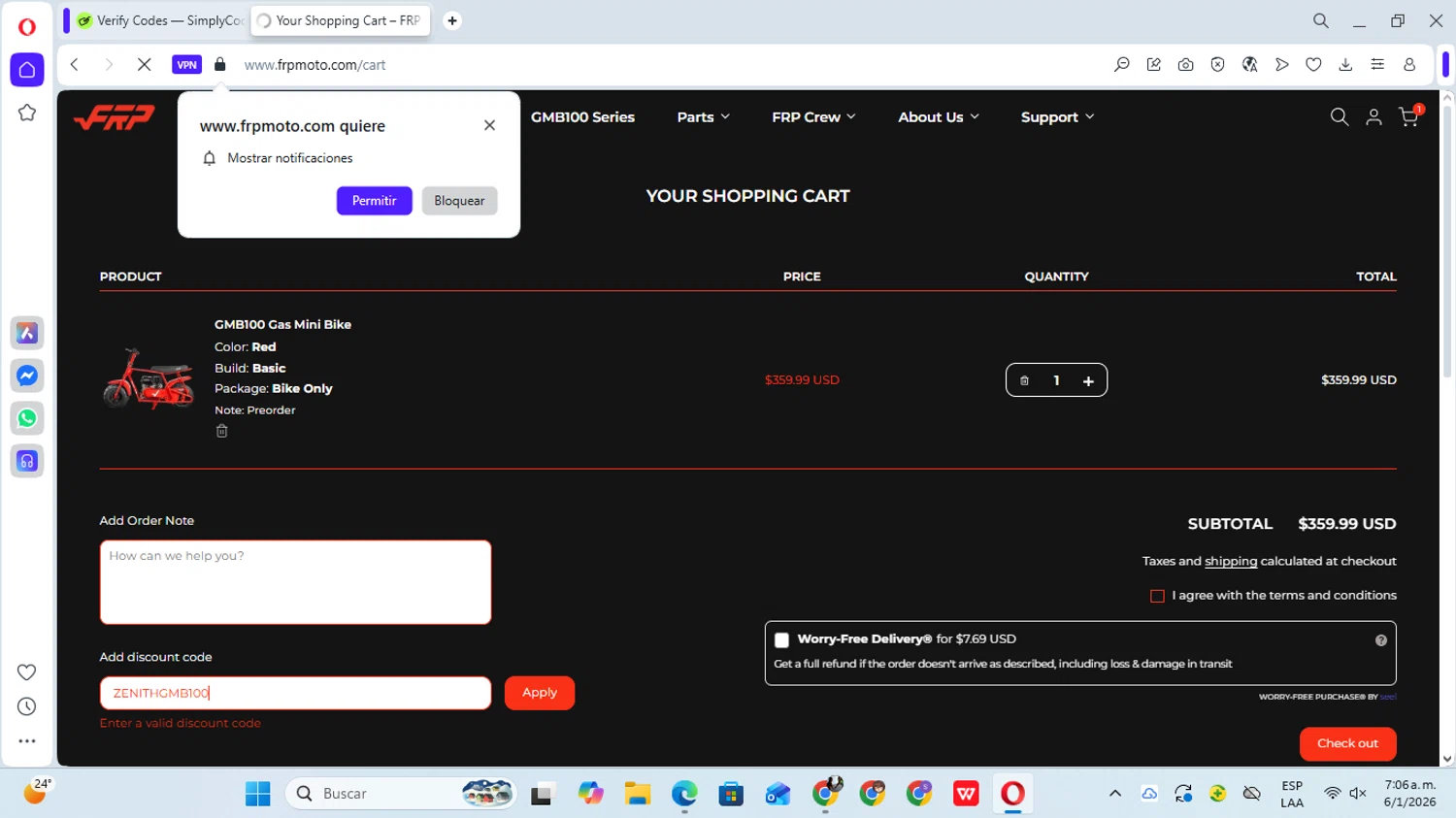View site security lock info

(220, 65)
